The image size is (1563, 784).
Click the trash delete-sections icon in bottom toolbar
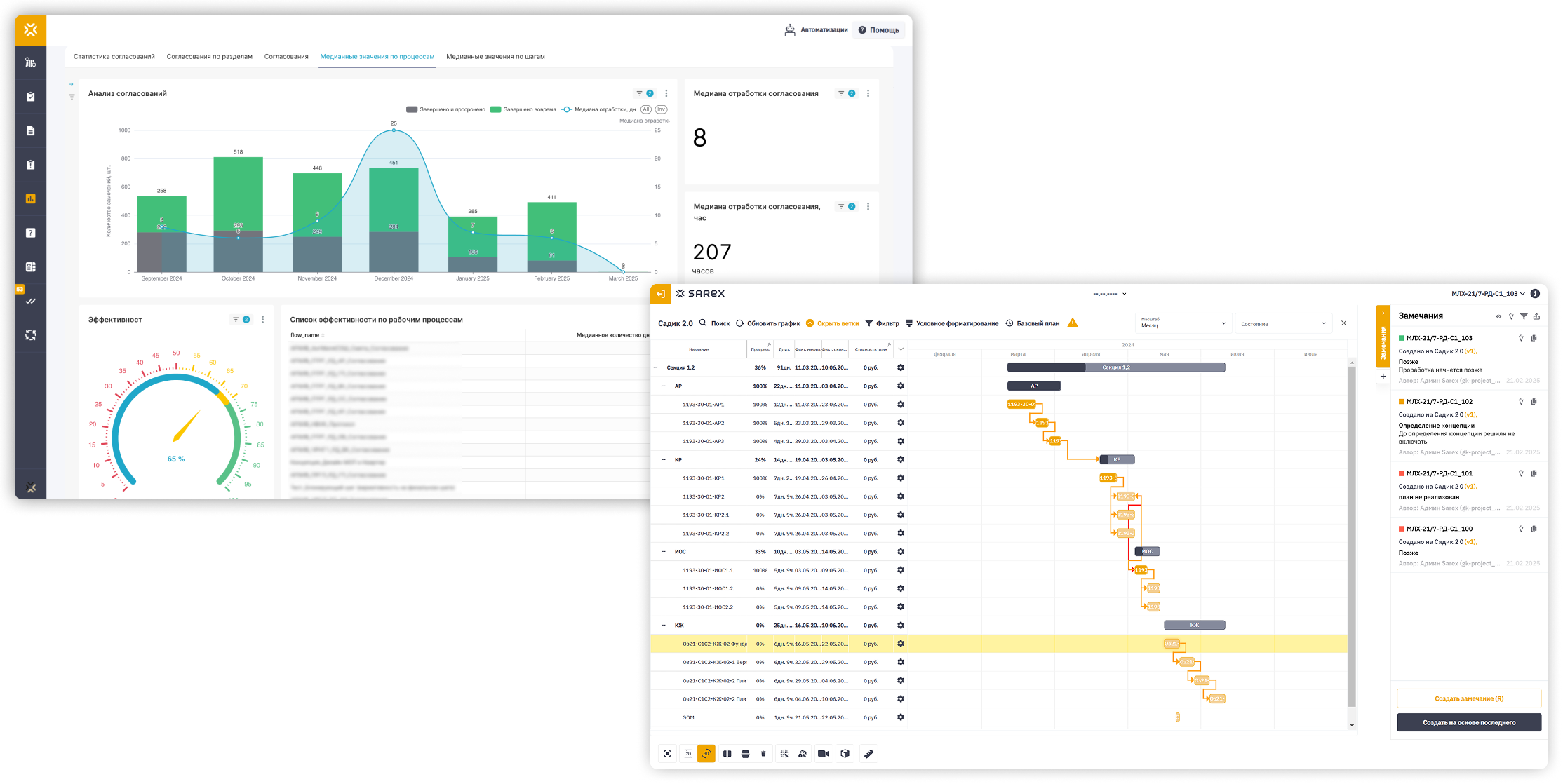[x=763, y=754]
